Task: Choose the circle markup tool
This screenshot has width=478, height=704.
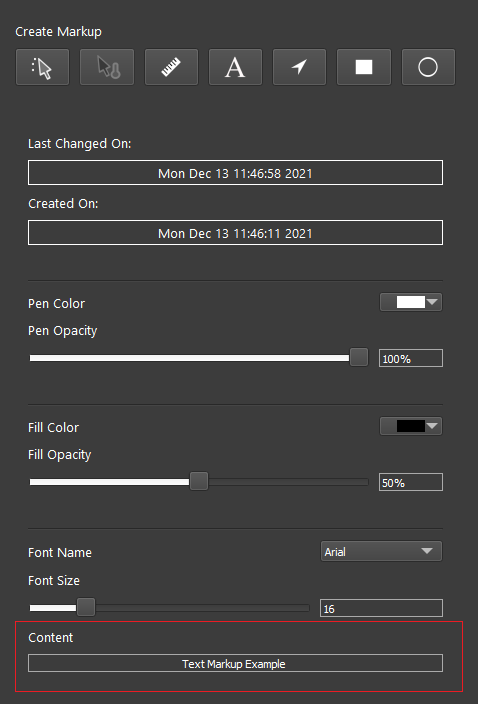Action: click(x=428, y=67)
